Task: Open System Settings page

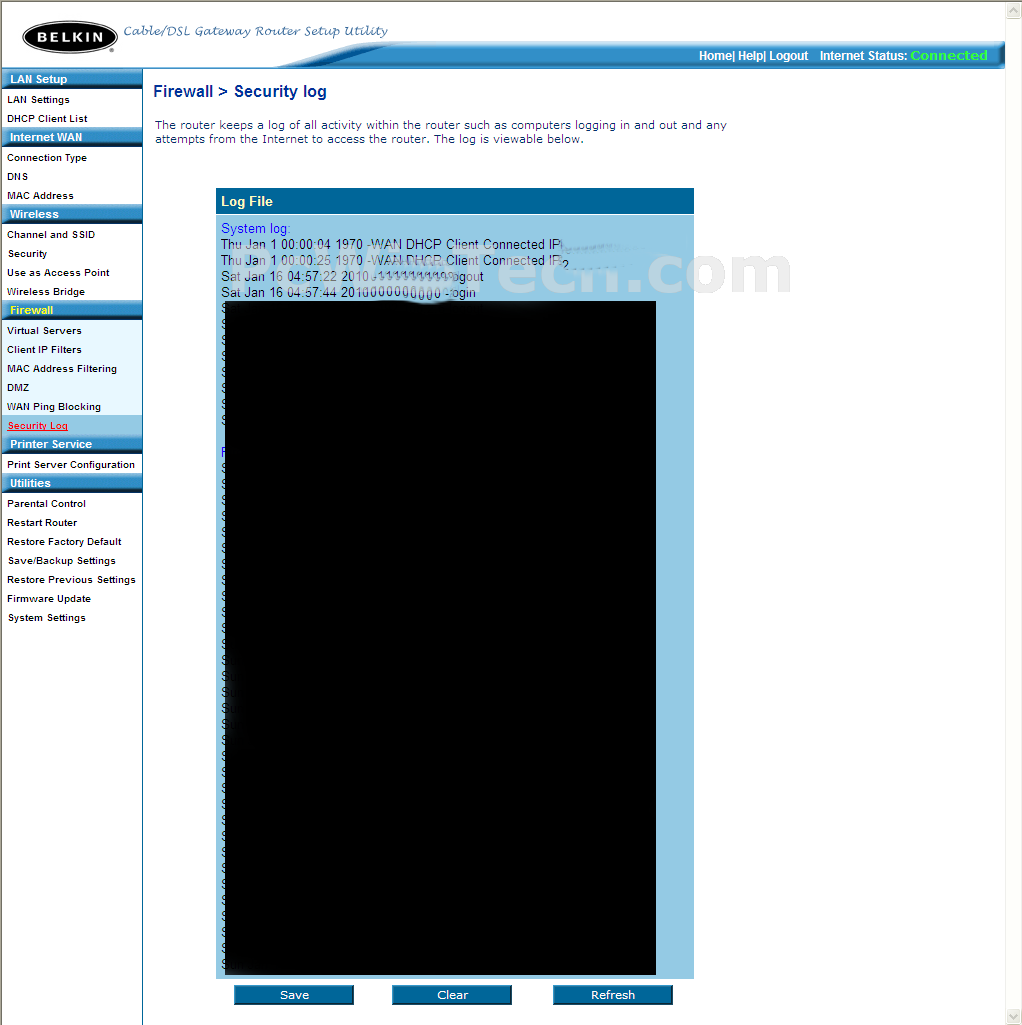Action: (46, 618)
